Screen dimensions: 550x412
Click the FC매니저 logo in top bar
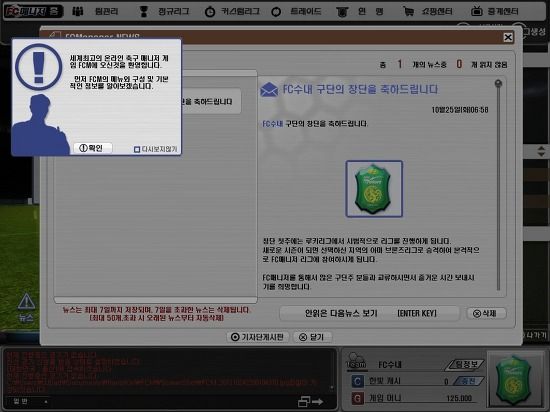tap(32, 11)
